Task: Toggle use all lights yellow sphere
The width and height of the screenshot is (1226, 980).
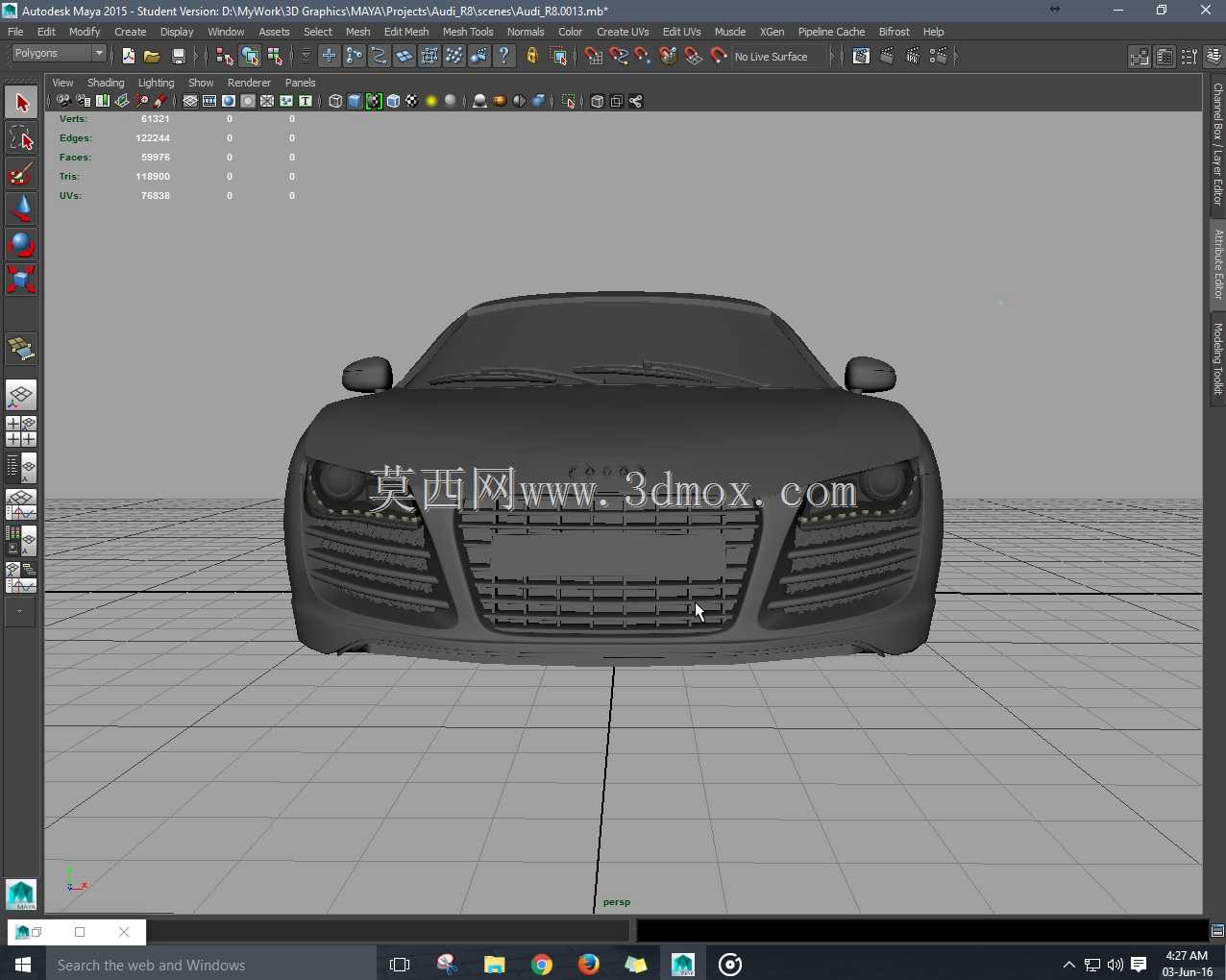Action: [x=431, y=101]
